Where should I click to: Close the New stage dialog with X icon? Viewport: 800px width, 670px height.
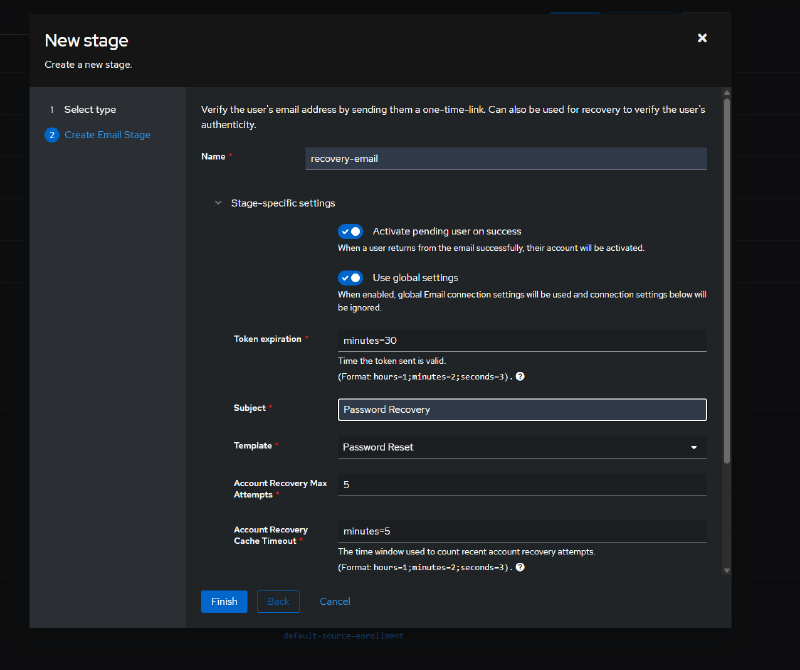[x=702, y=38]
